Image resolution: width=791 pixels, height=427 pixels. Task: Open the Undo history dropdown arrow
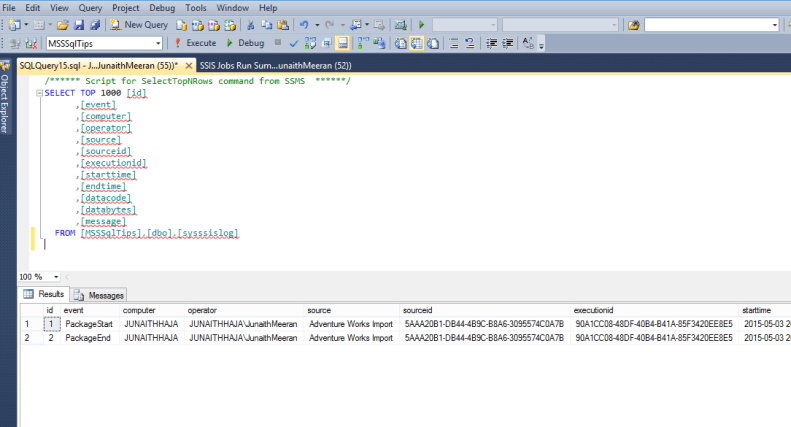[x=317, y=25]
